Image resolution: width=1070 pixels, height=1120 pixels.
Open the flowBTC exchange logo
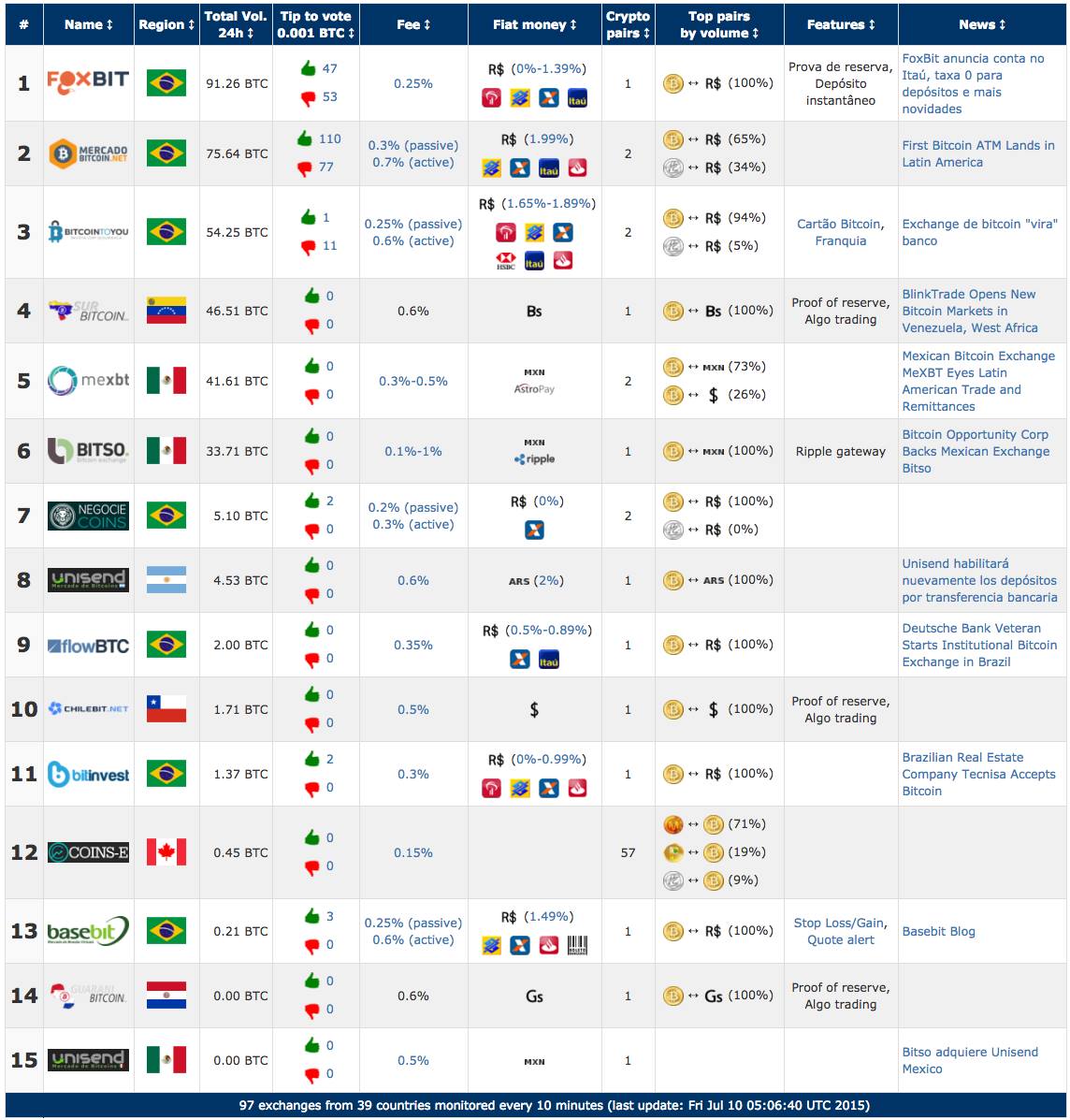tap(89, 646)
